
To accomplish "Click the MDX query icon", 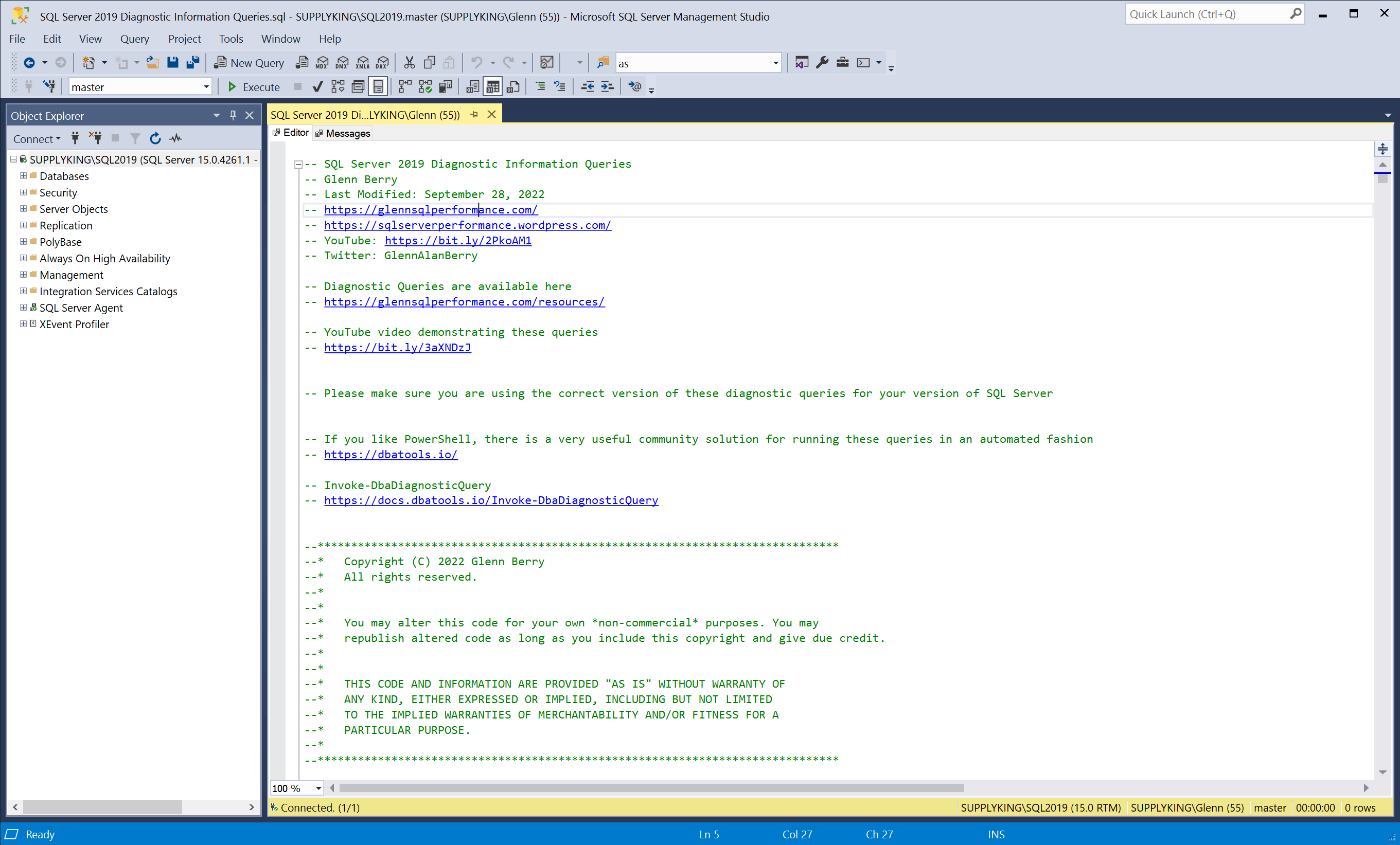I will (x=322, y=62).
